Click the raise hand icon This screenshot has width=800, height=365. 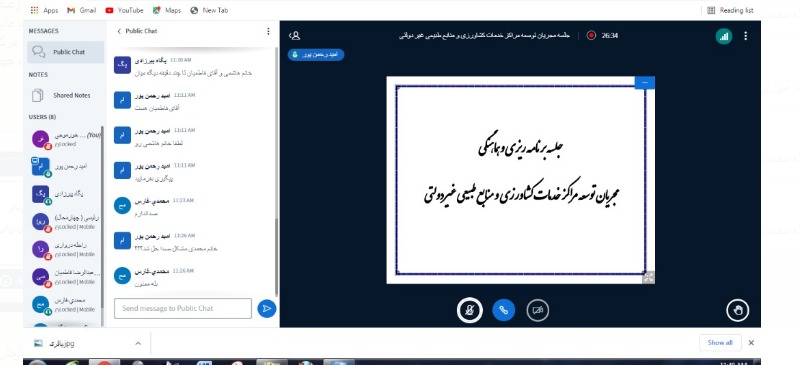point(737,310)
